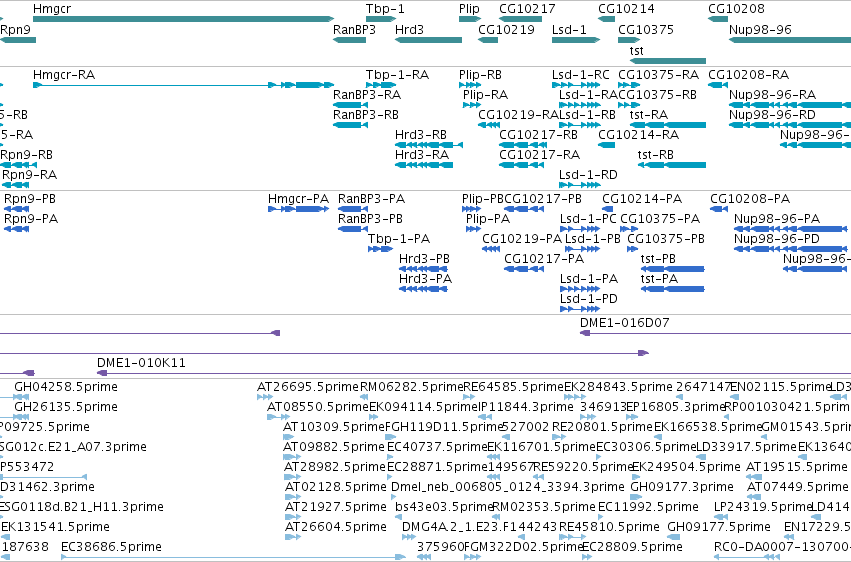Click the RanBP3-PA protein label
The height and width of the screenshot is (562, 851).
(371, 199)
